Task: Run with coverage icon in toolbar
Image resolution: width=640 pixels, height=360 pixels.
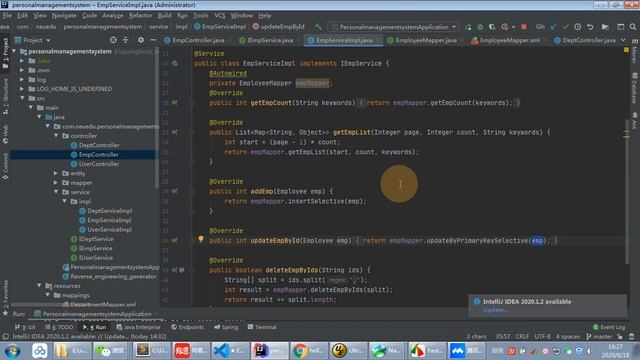Action: tap(492, 27)
